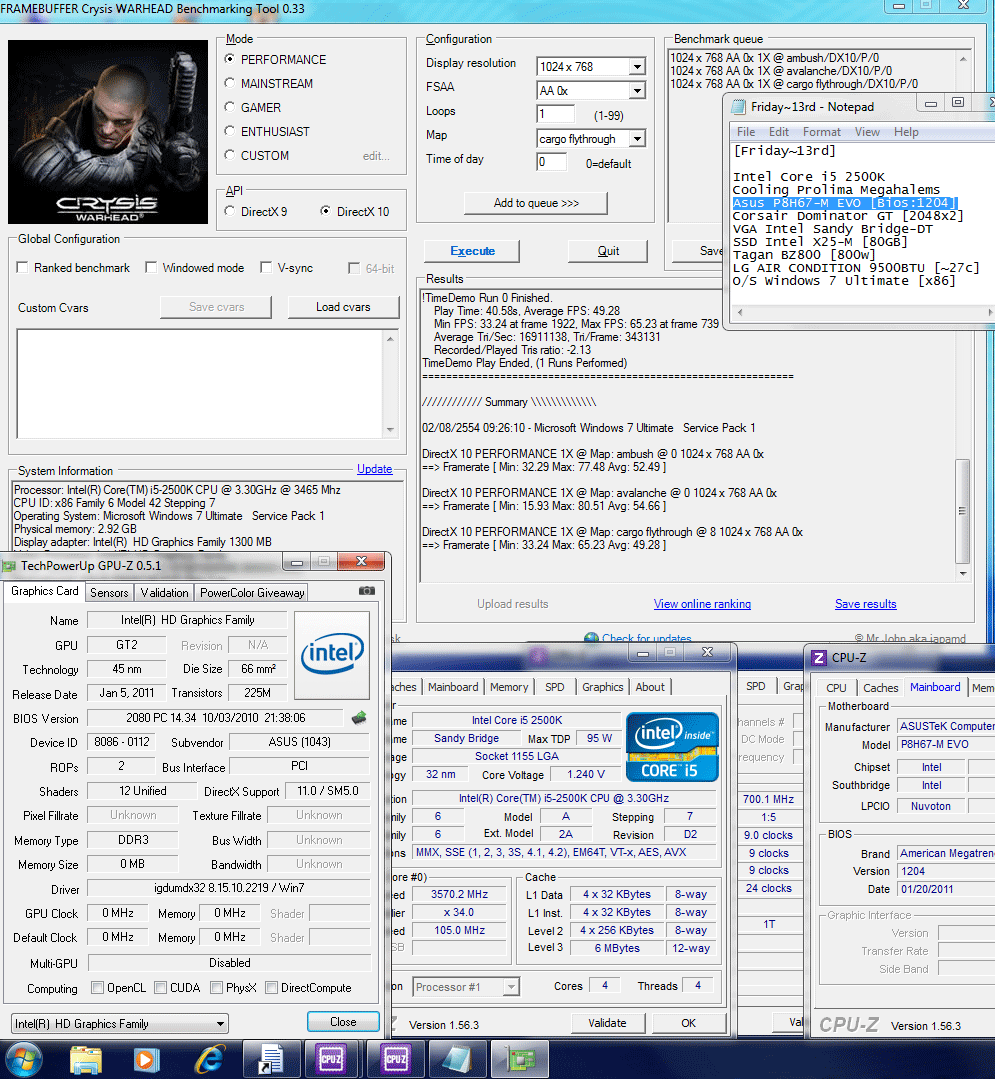
Task: Click the Results panel vertical scrollbar
Action: click(963, 510)
